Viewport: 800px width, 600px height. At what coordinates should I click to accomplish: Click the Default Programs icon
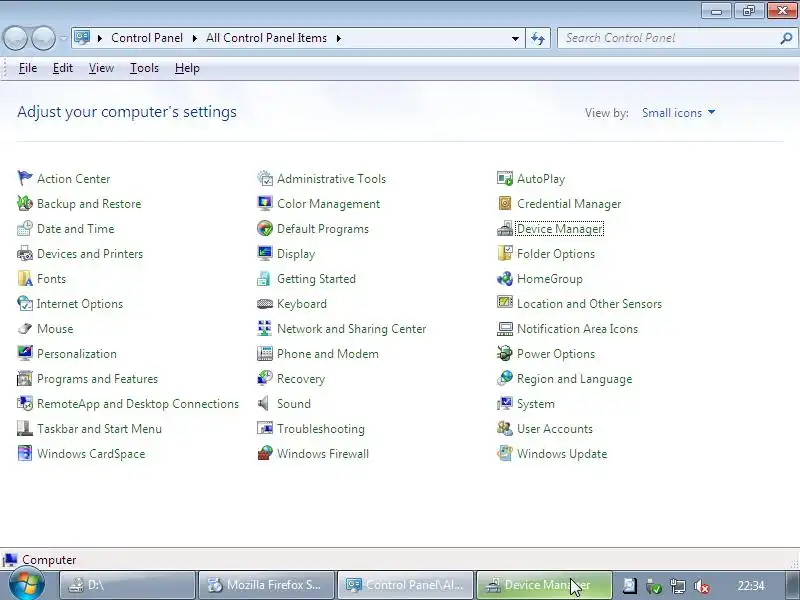tap(265, 229)
